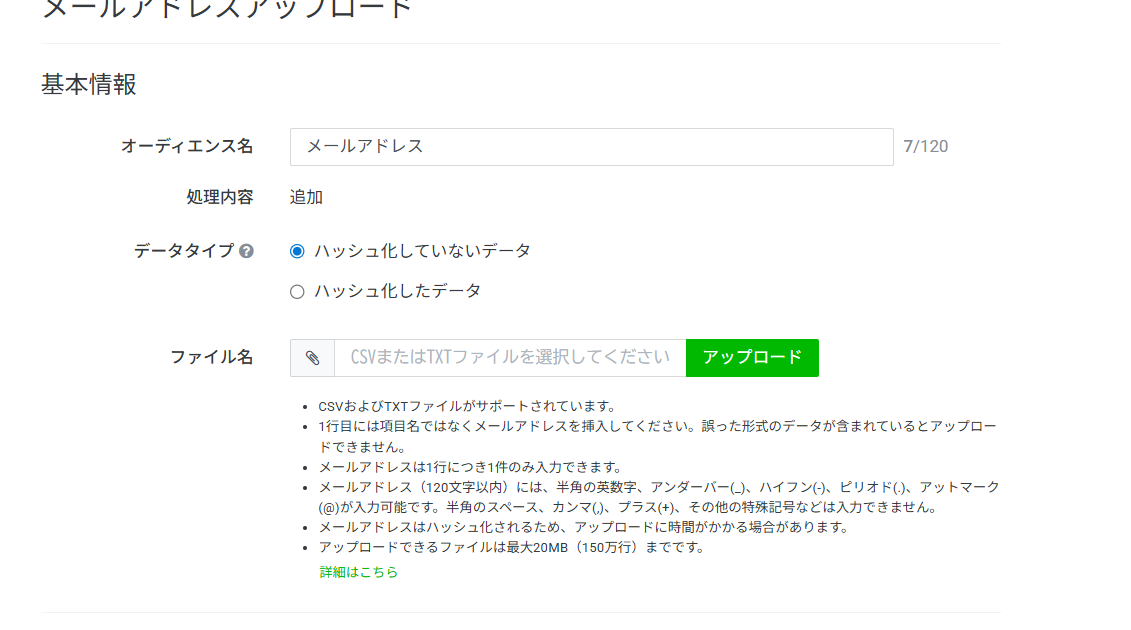The height and width of the screenshot is (630, 1131).
Task: Select the ハッシュ化していないデータ radio button
Action: click(297, 251)
